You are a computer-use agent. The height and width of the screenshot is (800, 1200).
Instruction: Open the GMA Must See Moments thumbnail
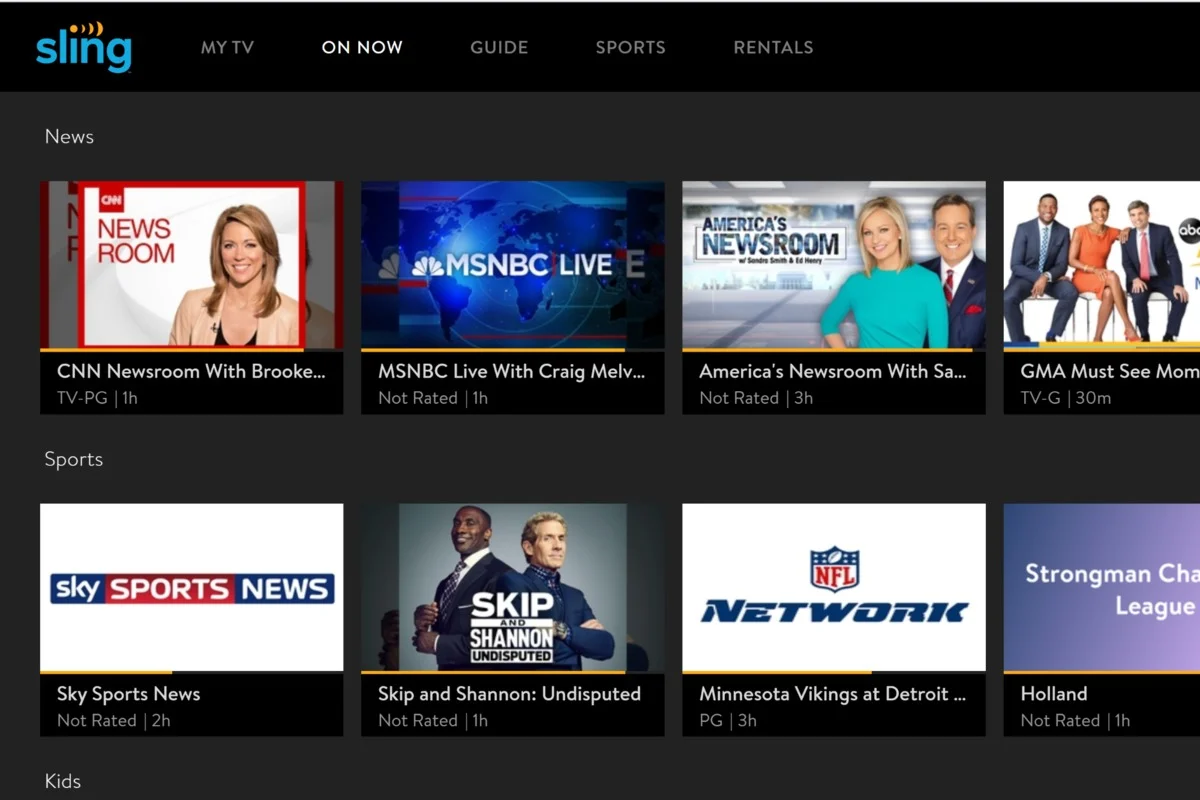tap(1101, 264)
